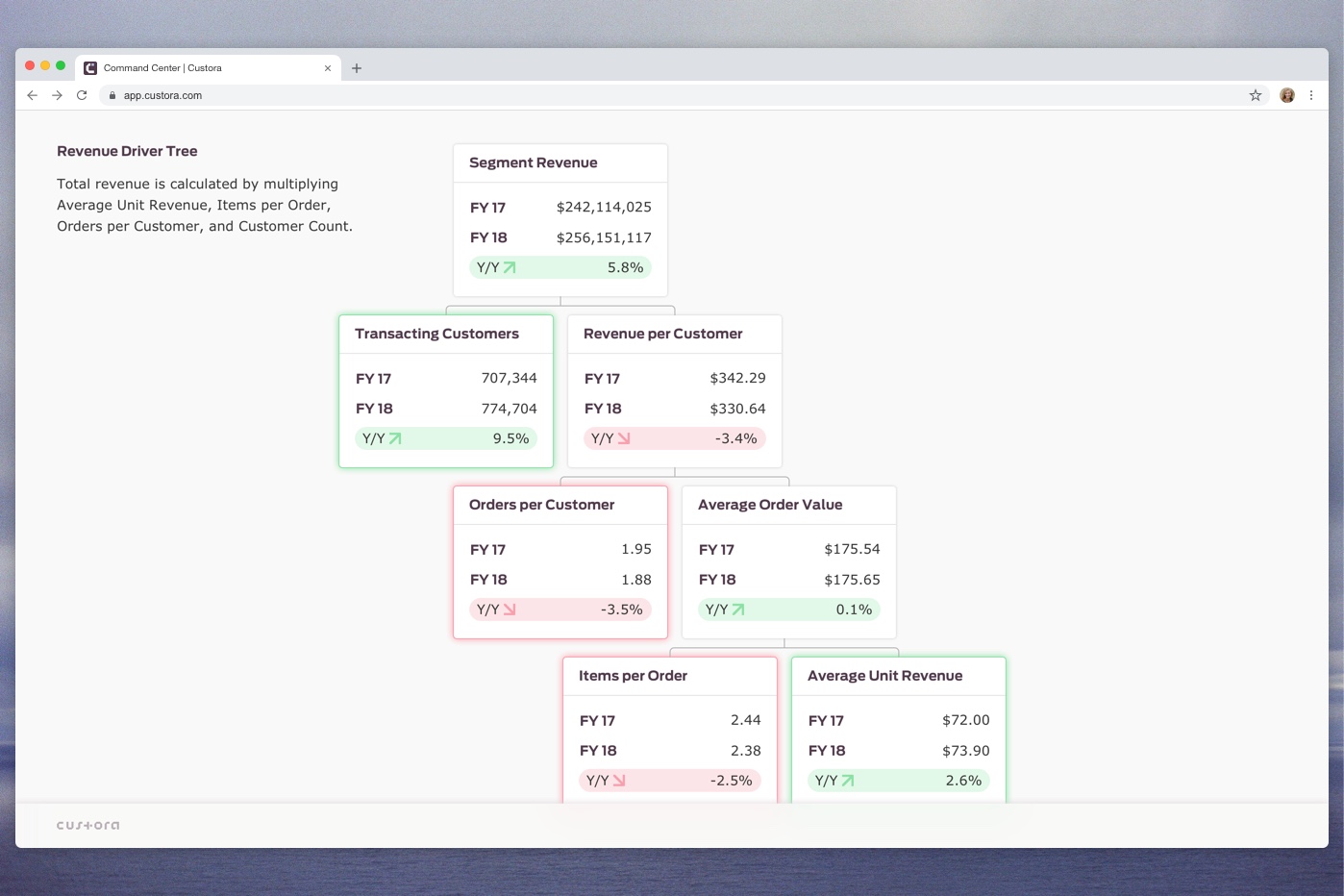Click the $330.64 Revenue per Customer value

pos(738,409)
